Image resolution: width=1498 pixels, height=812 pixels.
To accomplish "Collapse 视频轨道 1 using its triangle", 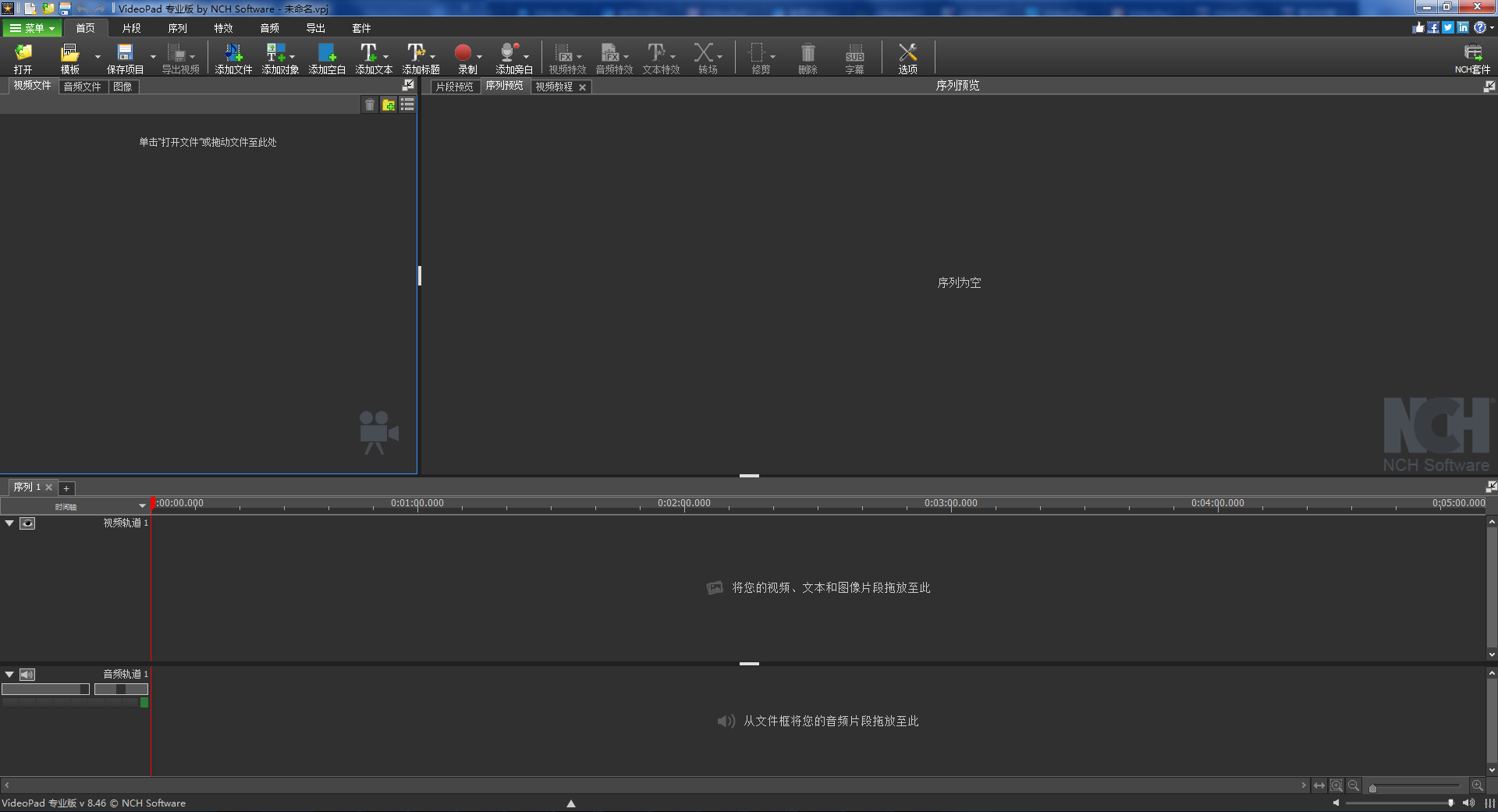I will click(9, 523).
